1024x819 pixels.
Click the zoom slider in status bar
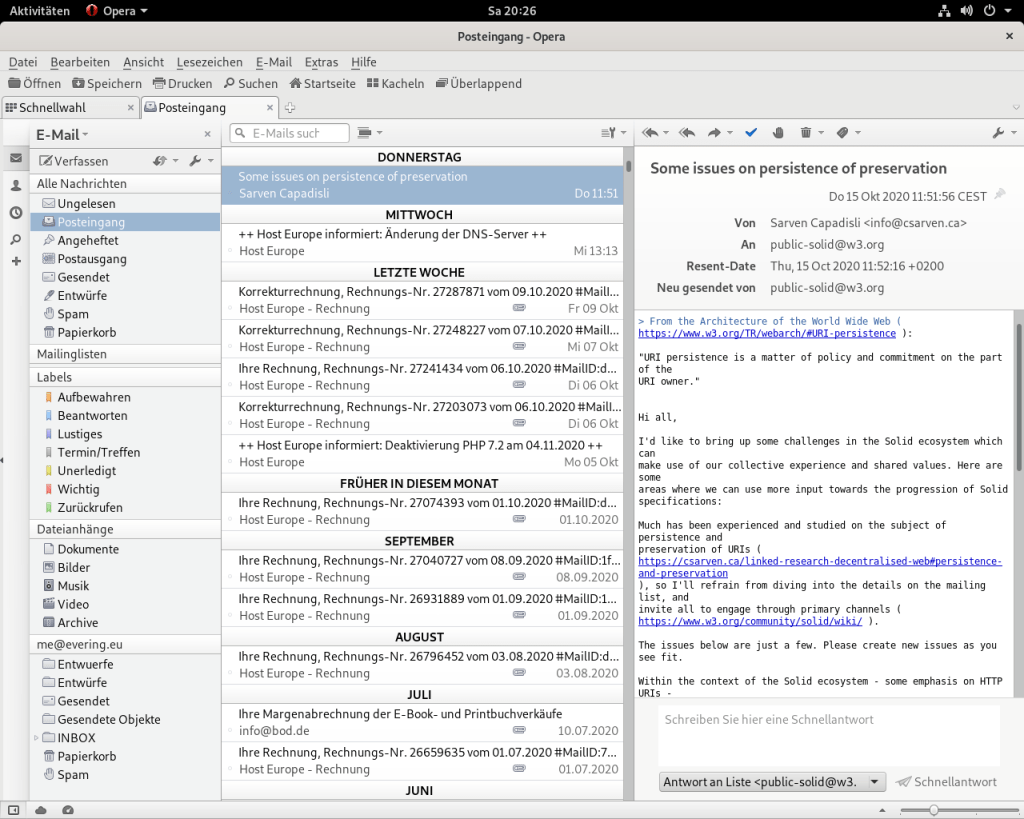tap(933, 809)
